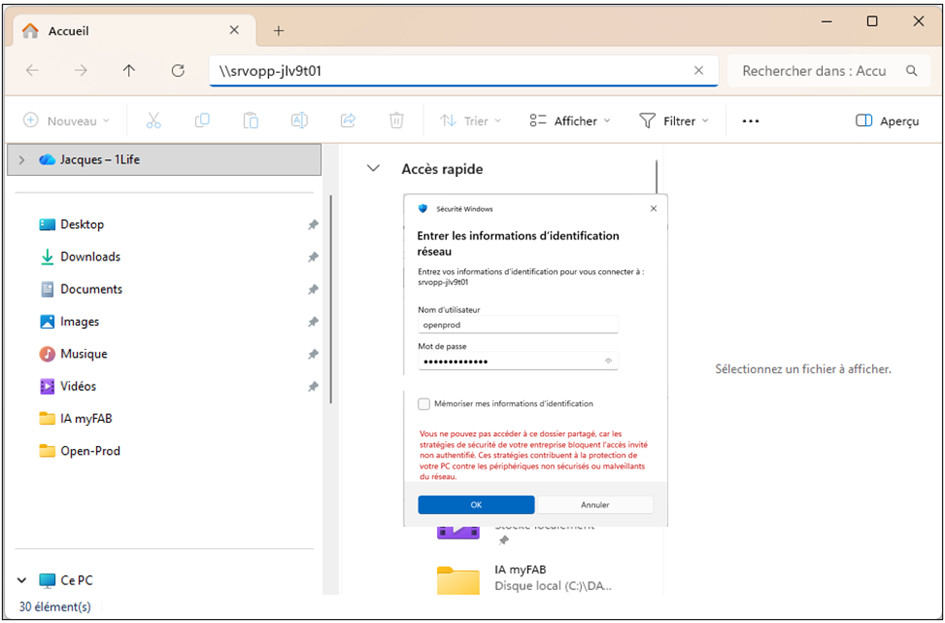Image resolution: width=945 pixels, height=623 pixels.
Task: Click the Rename icon in toolbar
Action: coord(300,121)
